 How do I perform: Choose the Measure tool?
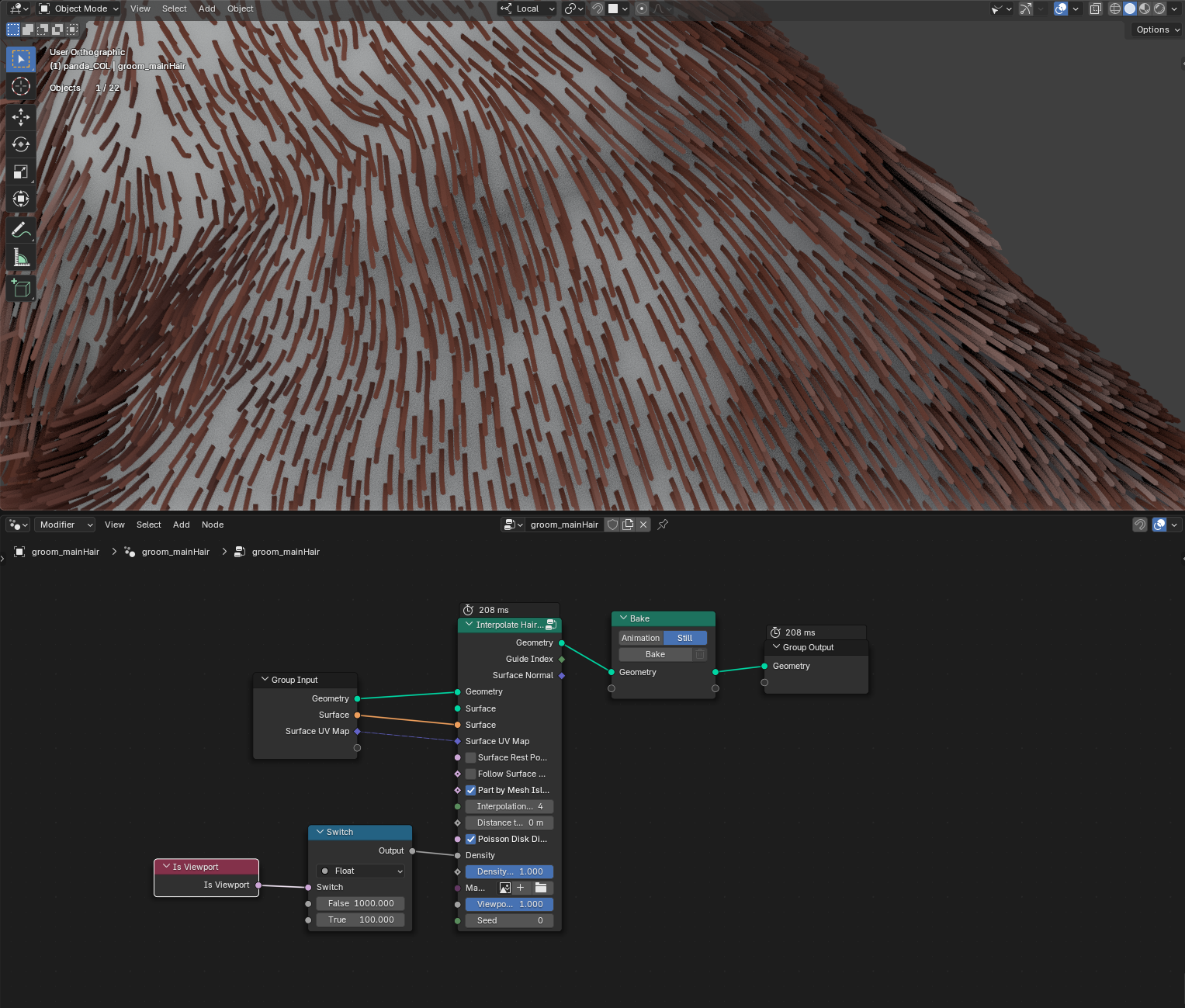pyautogui.click(x=21, y=257)
